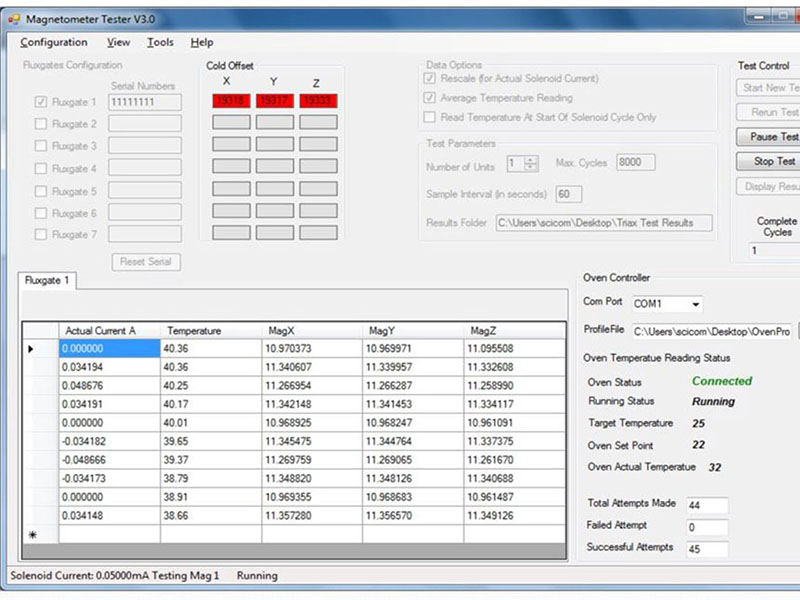This screenshot has height=600, width=800.
Task: Enable the Fluxgate 5 checkbox
Action: click(x=41, y=191)
